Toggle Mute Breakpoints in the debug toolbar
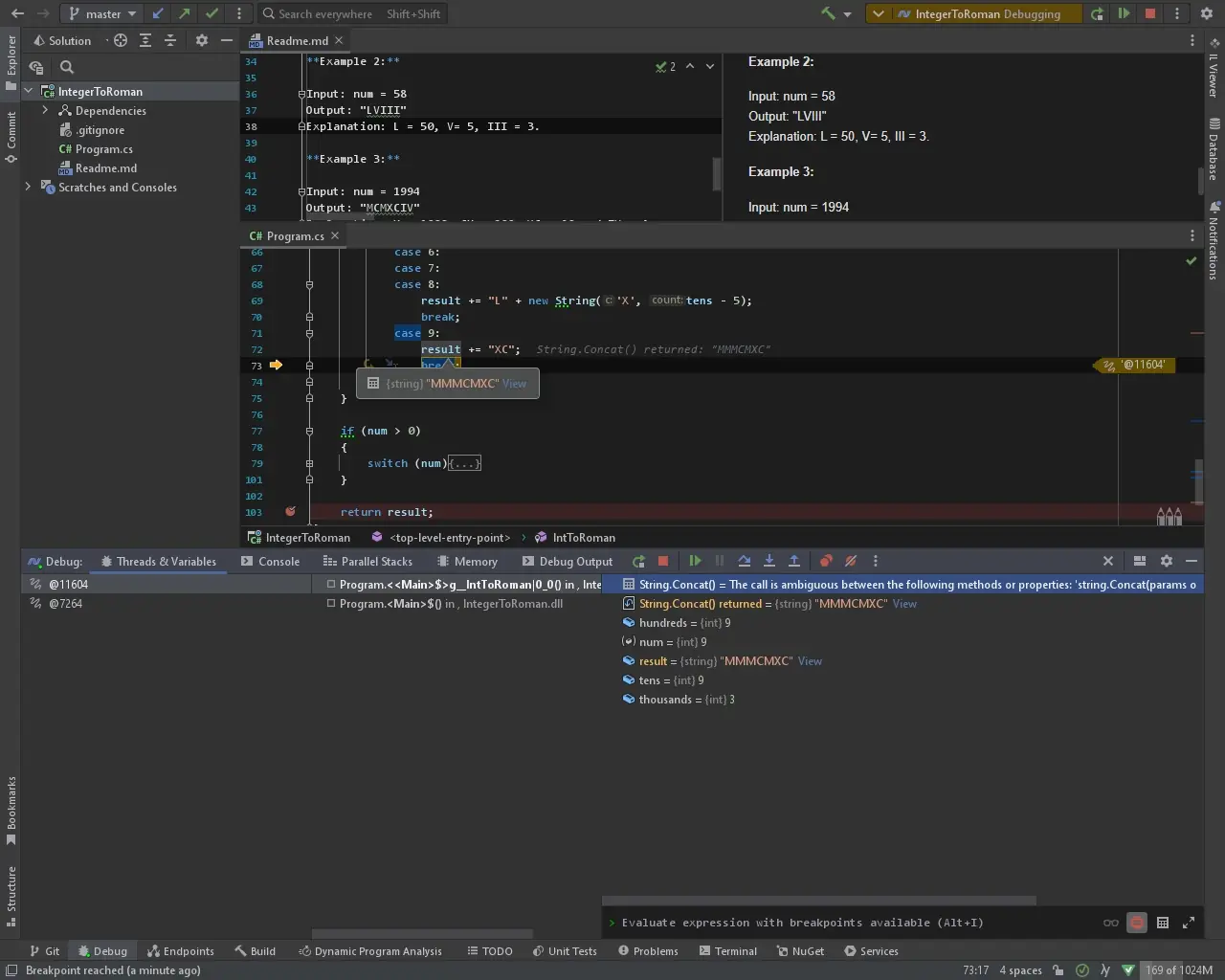 (851, 562)
